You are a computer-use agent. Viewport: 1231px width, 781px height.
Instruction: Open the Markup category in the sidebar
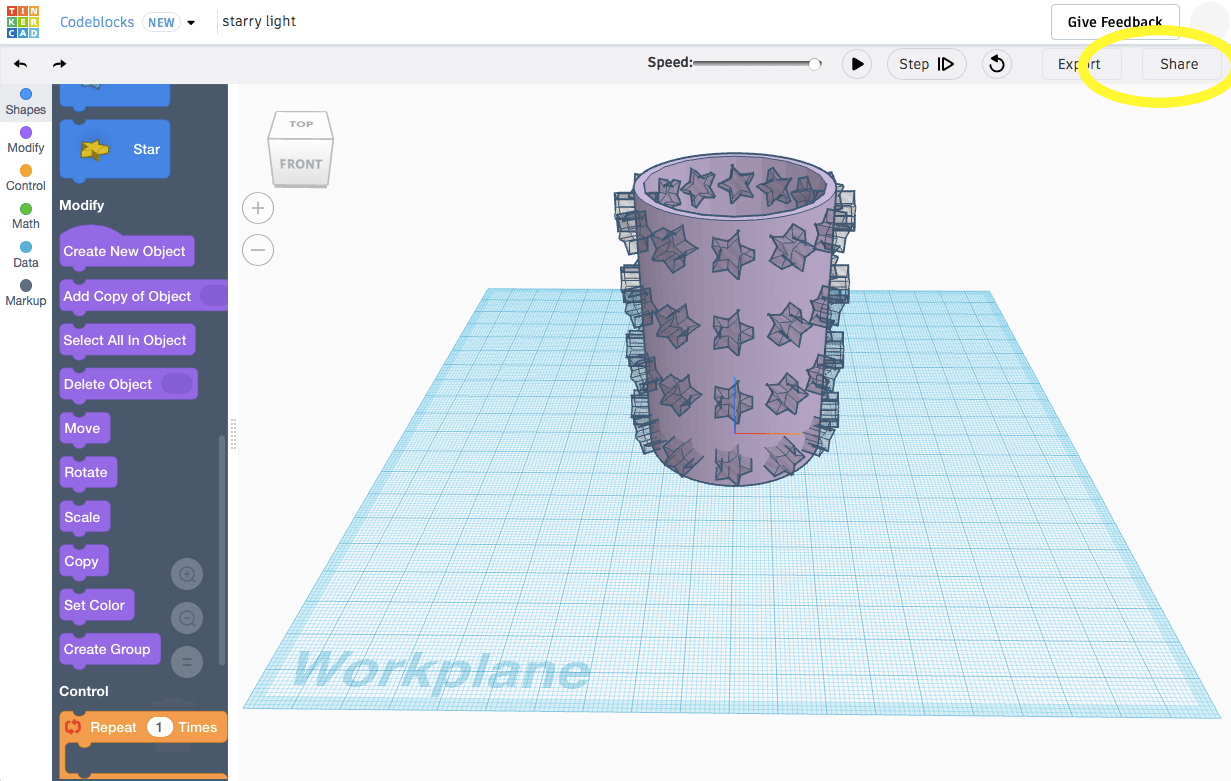coord(25,291)
